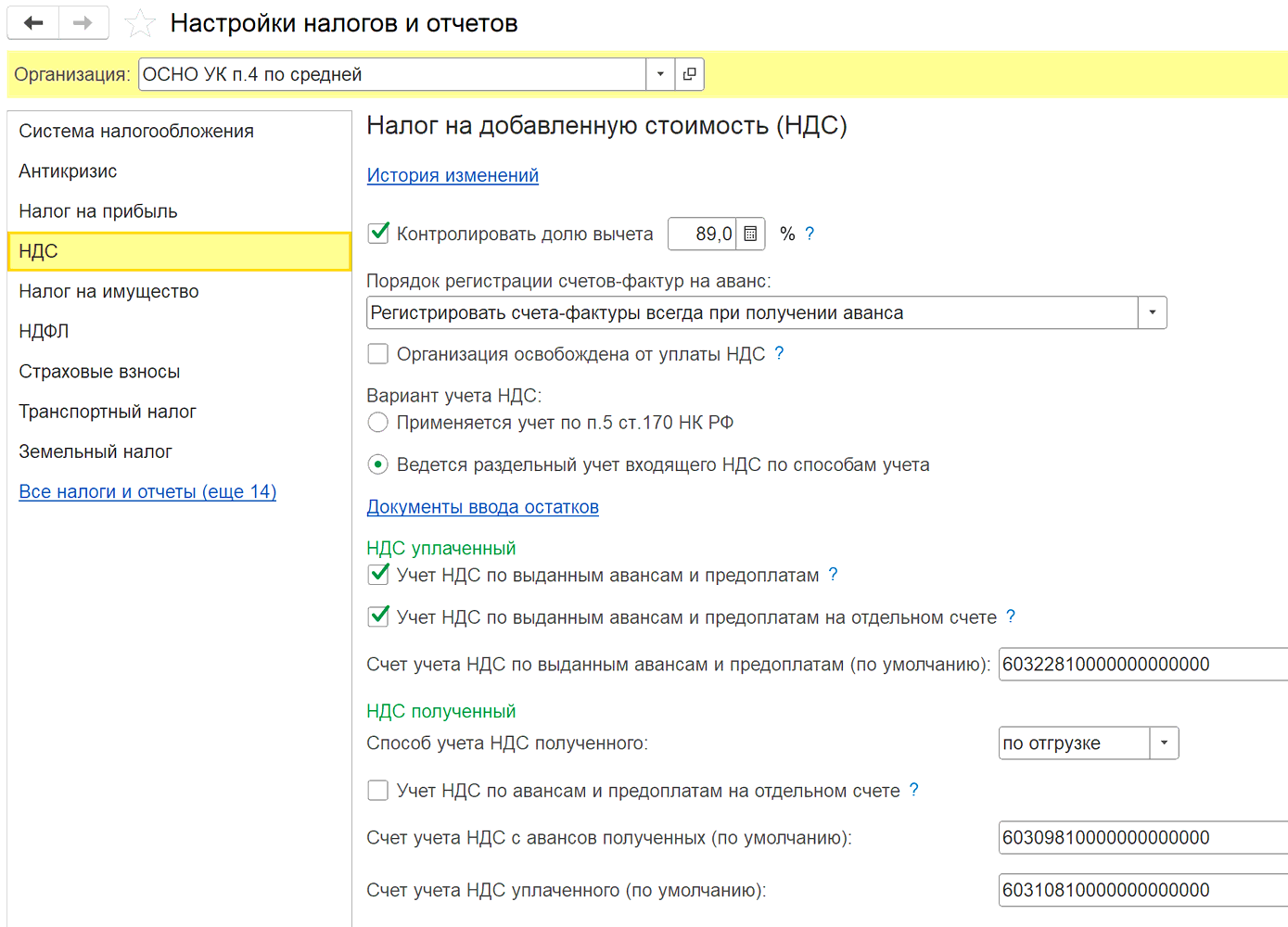
Task: Open 'по отгрузке' method dropdown
Action: click(1164, 743)
